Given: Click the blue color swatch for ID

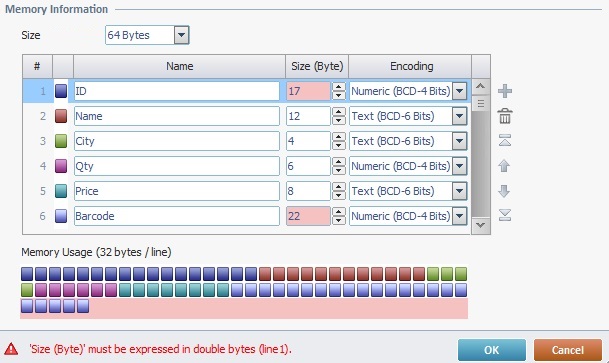Looking at the screenshot, I should 61,91.
